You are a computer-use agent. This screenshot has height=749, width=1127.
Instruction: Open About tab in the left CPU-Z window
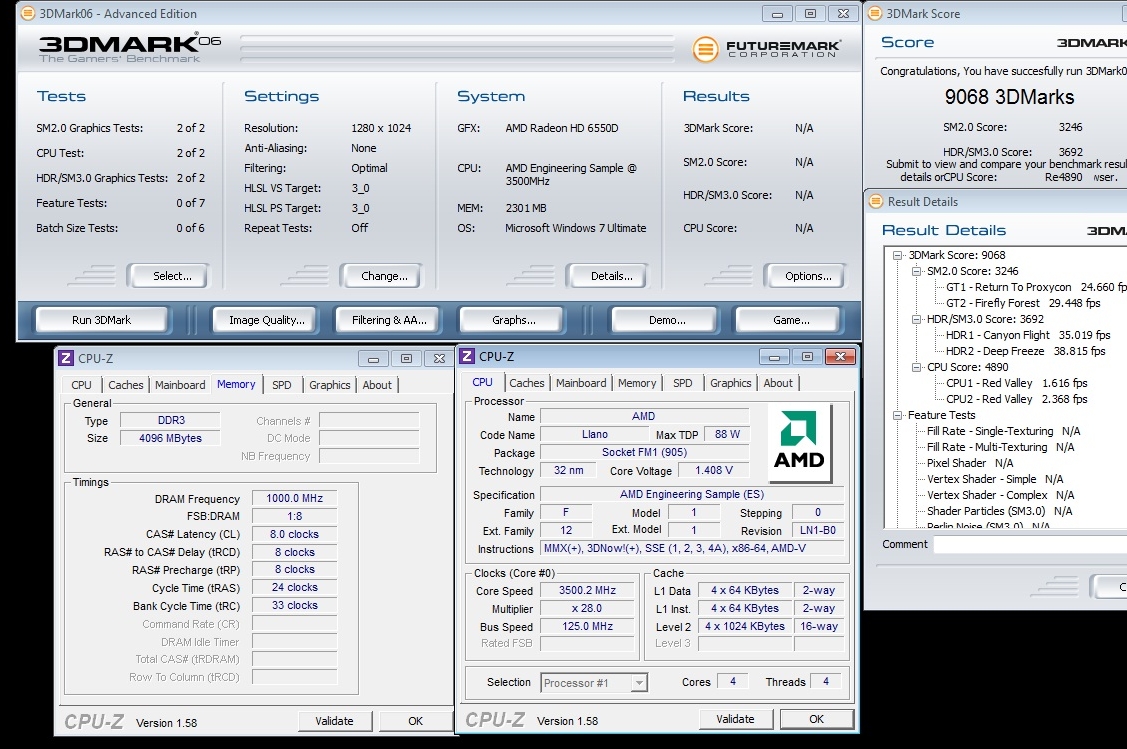pyautogui.click(x=377, y=385)
